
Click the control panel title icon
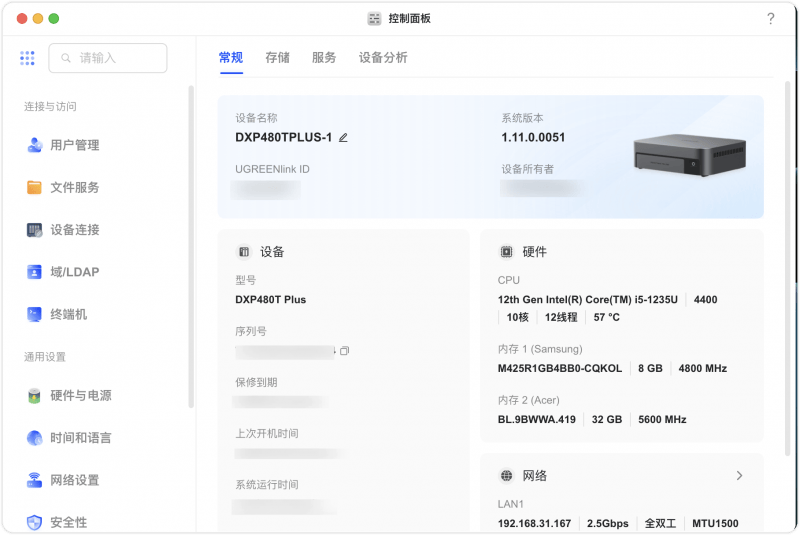click(x=374, y=19)
